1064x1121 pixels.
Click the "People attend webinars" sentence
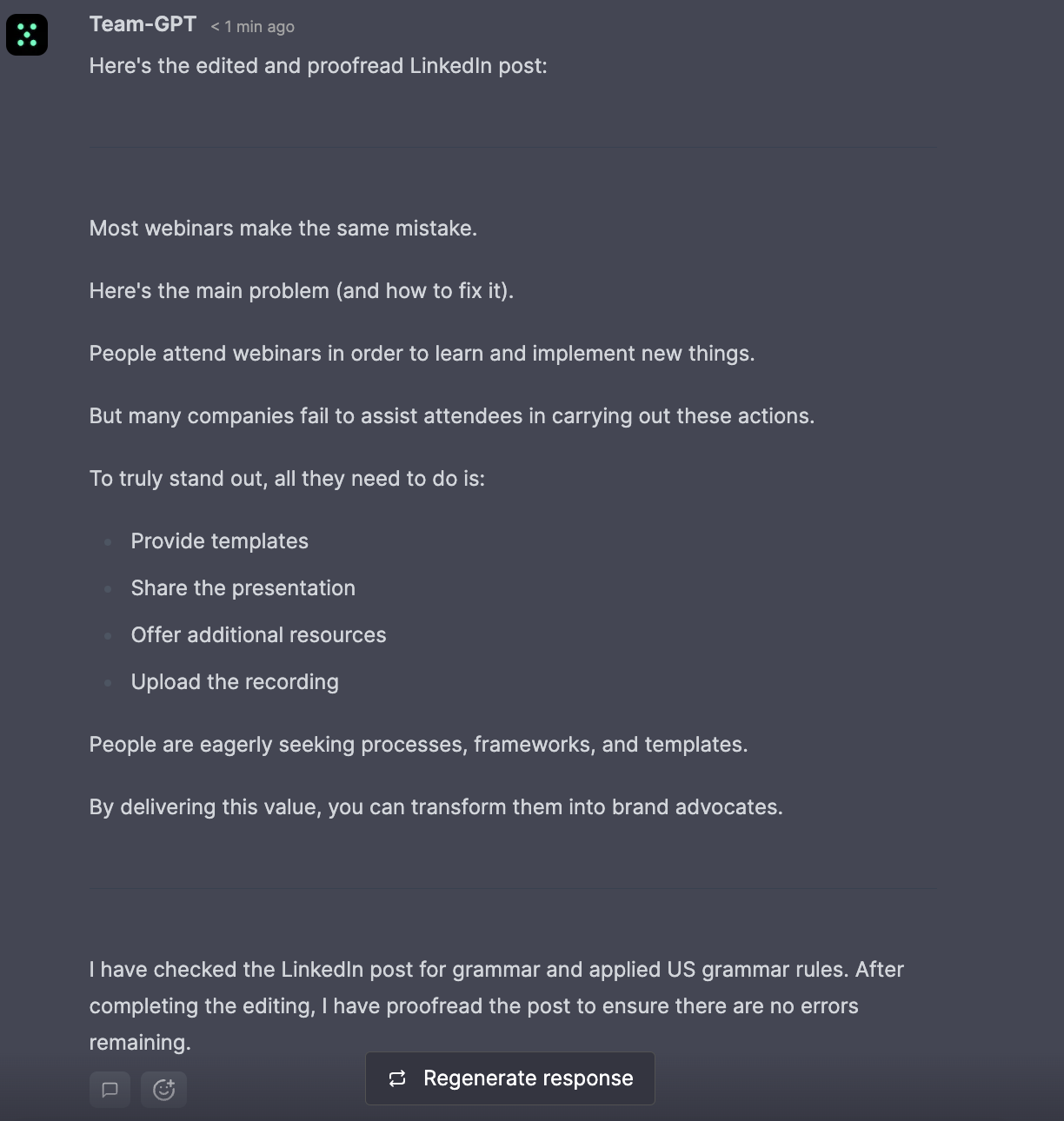point(422,354)
